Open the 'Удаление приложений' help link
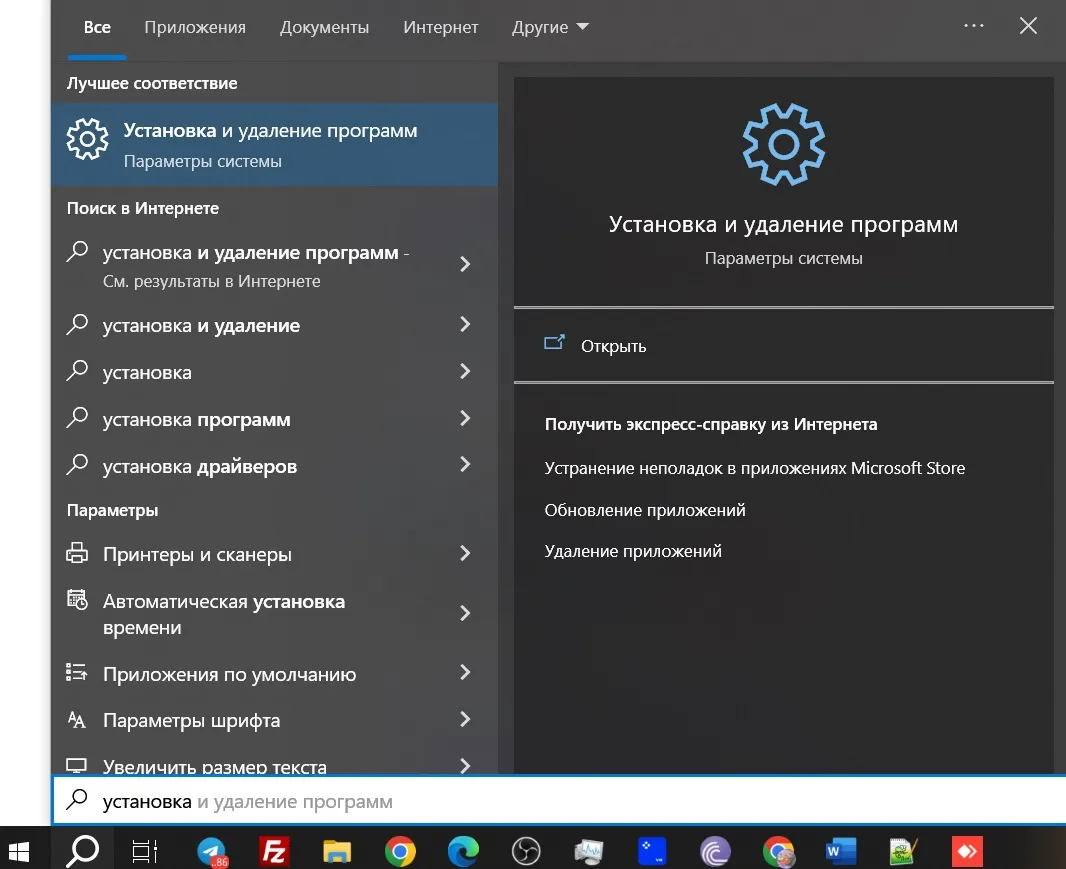This screenshot has width=1066, height=869. pyautogui.click(x=633, y=551)
